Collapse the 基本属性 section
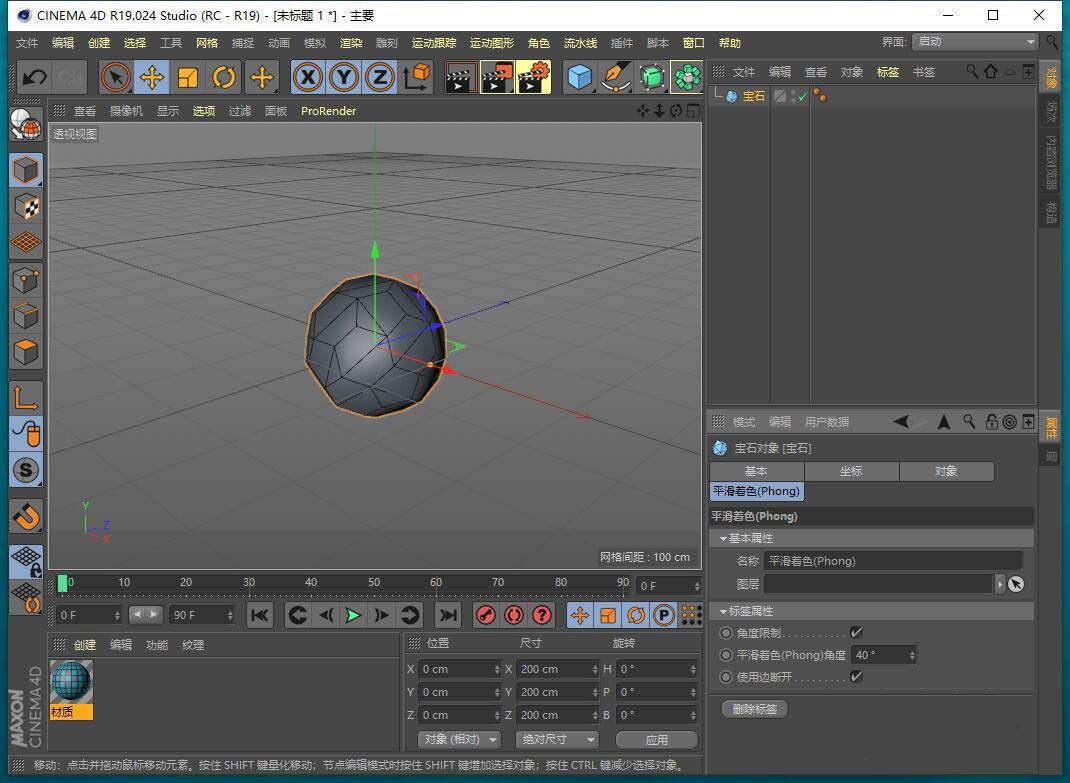The image size is (1070, 783). click(723, 539)
